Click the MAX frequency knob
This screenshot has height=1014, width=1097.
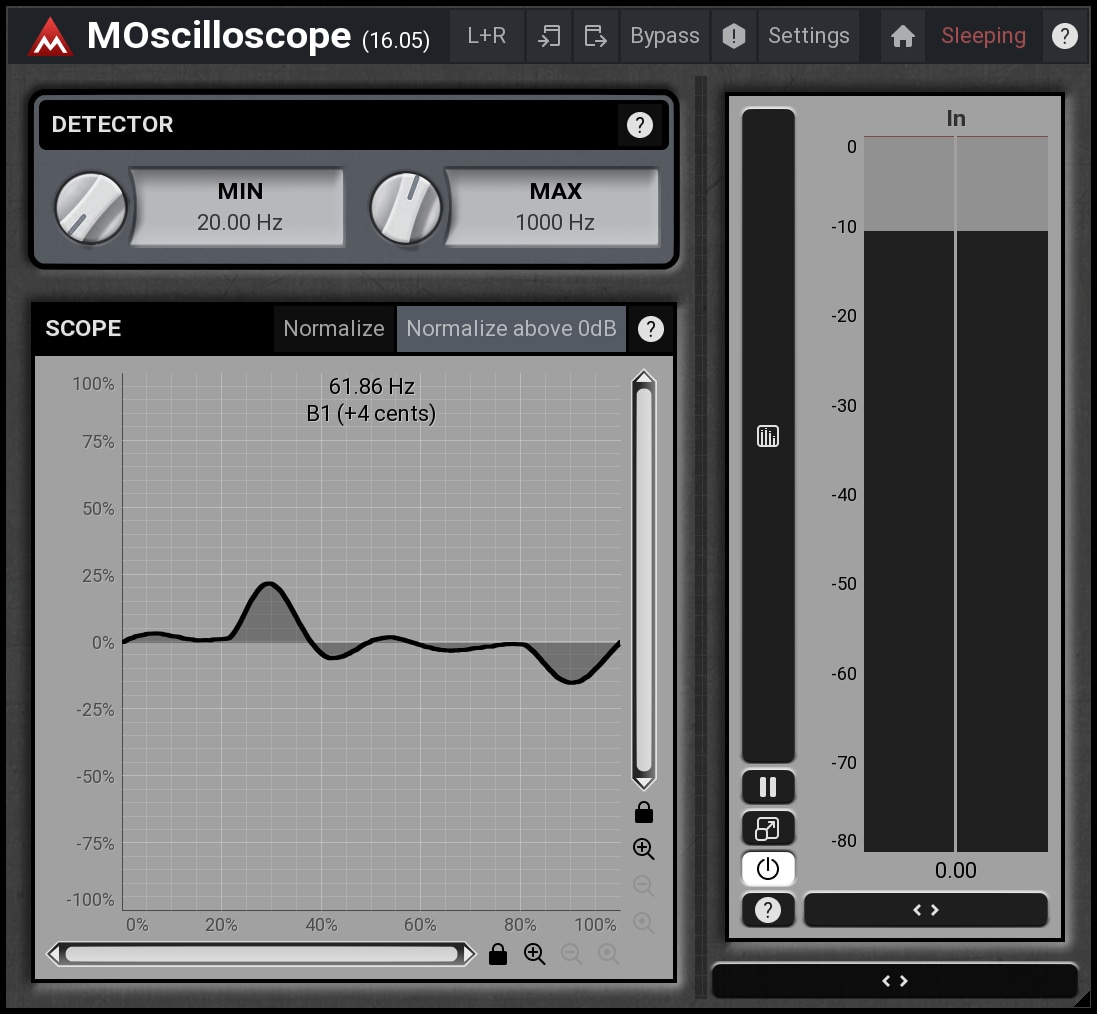405,209
